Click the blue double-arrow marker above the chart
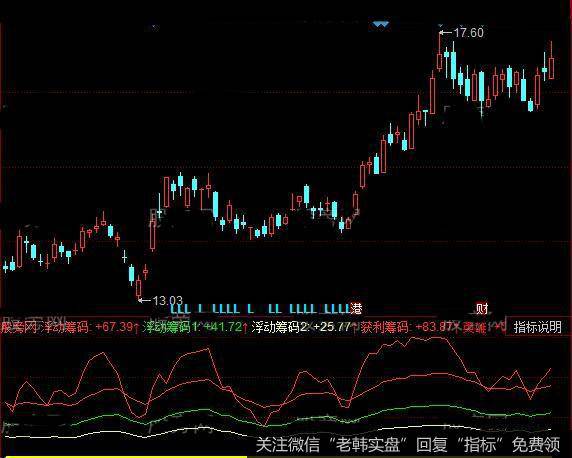This screenshot has height=458, width=572. tap(381, 24)
